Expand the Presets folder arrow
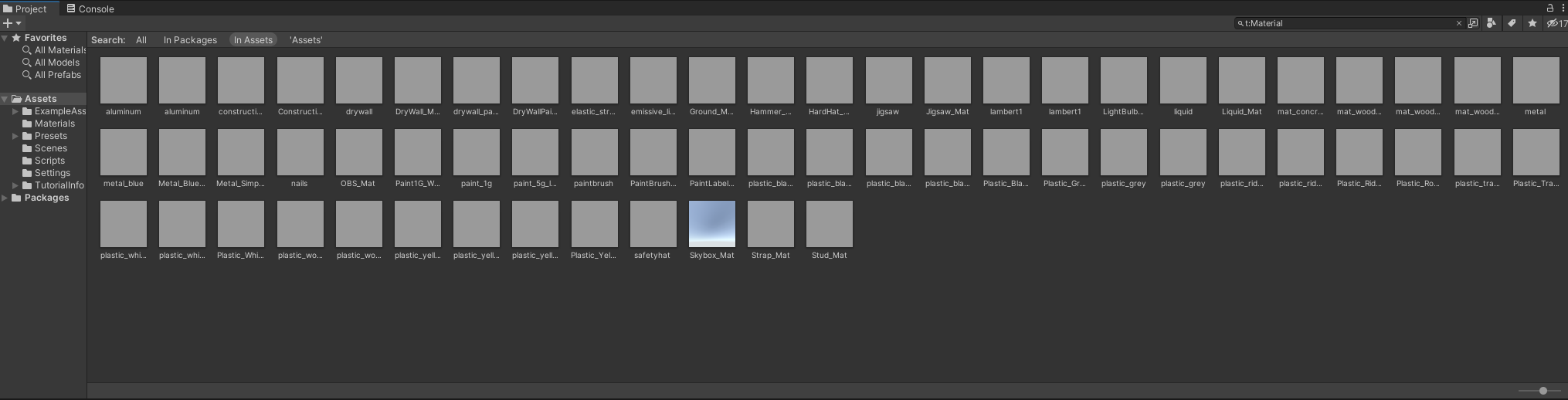Screen dimensions: 1568x400 [15, 136]
